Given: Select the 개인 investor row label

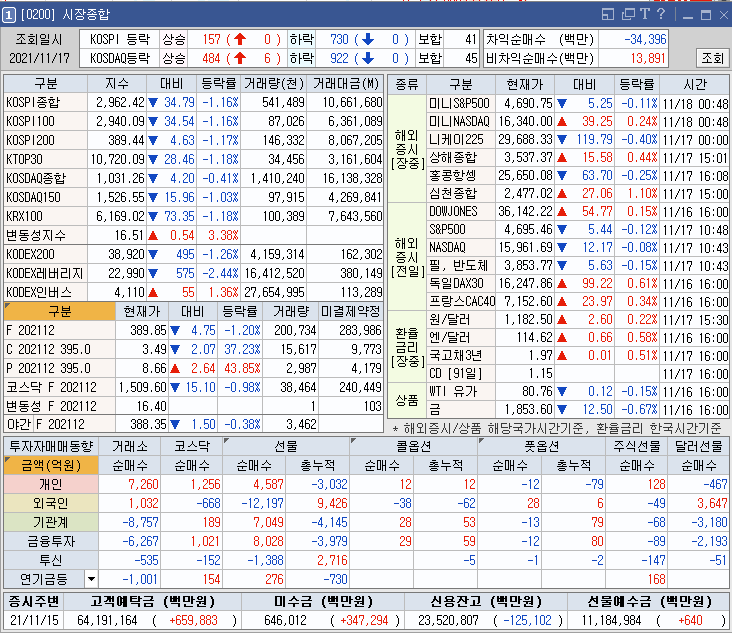Looking at the screenshot, I should [51, 484].
